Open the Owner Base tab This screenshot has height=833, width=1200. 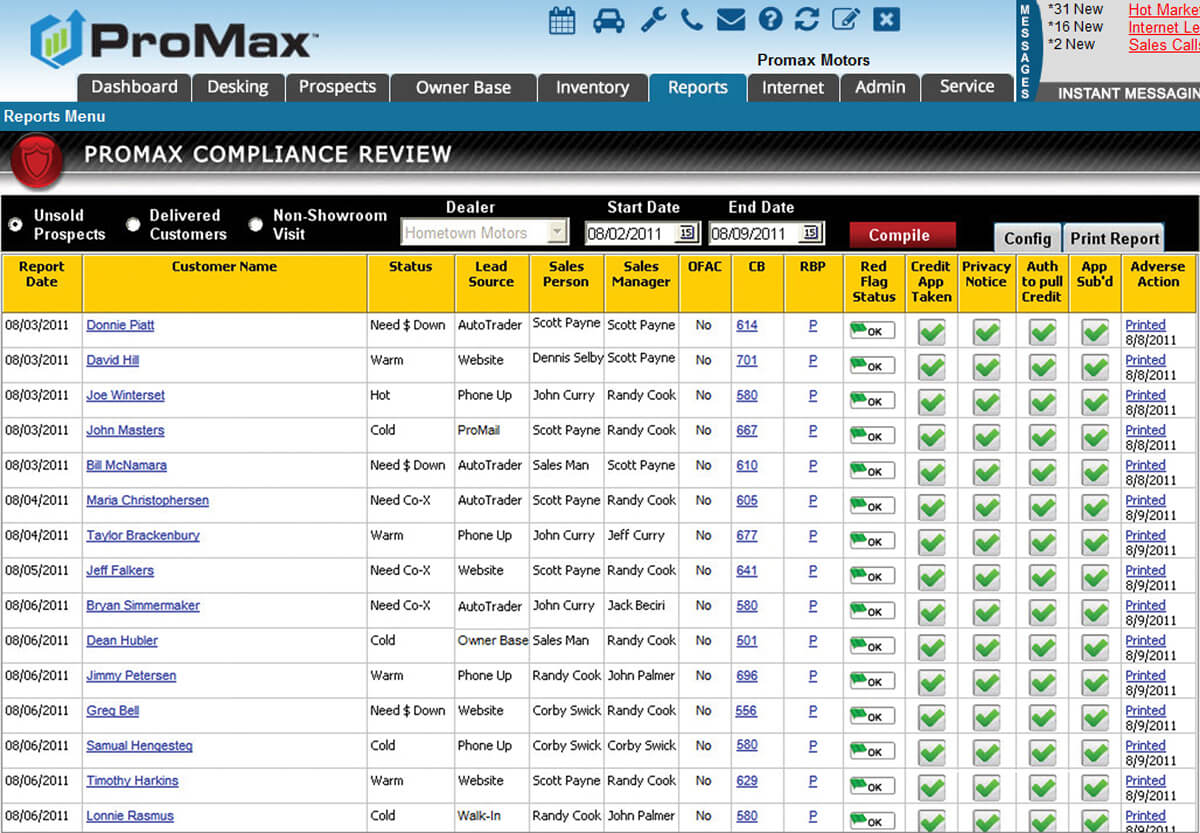[x=463, y=88]
